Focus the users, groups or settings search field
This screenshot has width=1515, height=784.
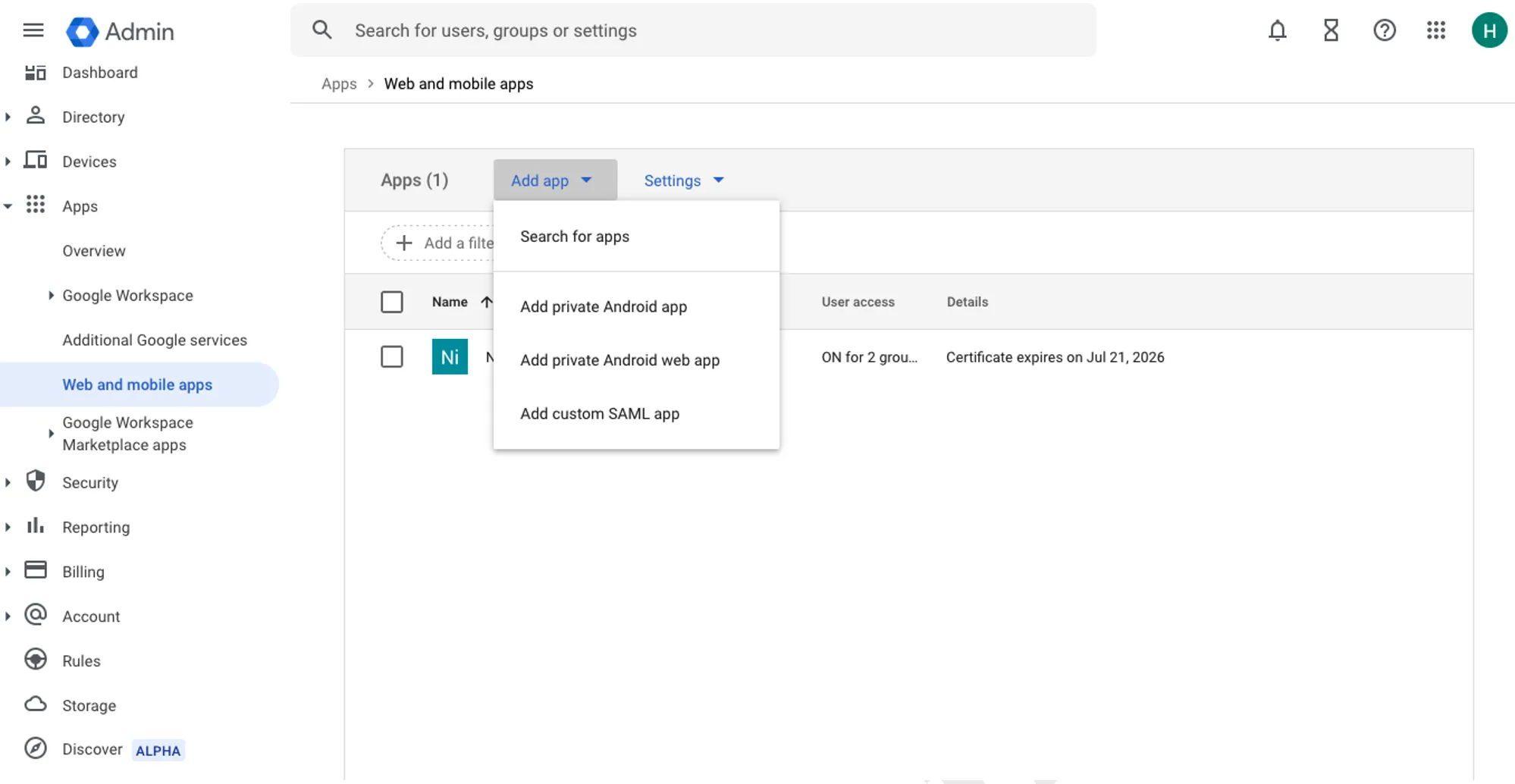point(693,30)
